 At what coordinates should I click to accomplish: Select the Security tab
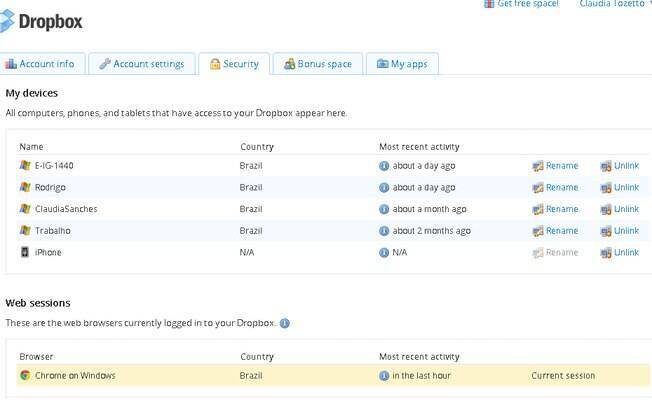(235, 64)
